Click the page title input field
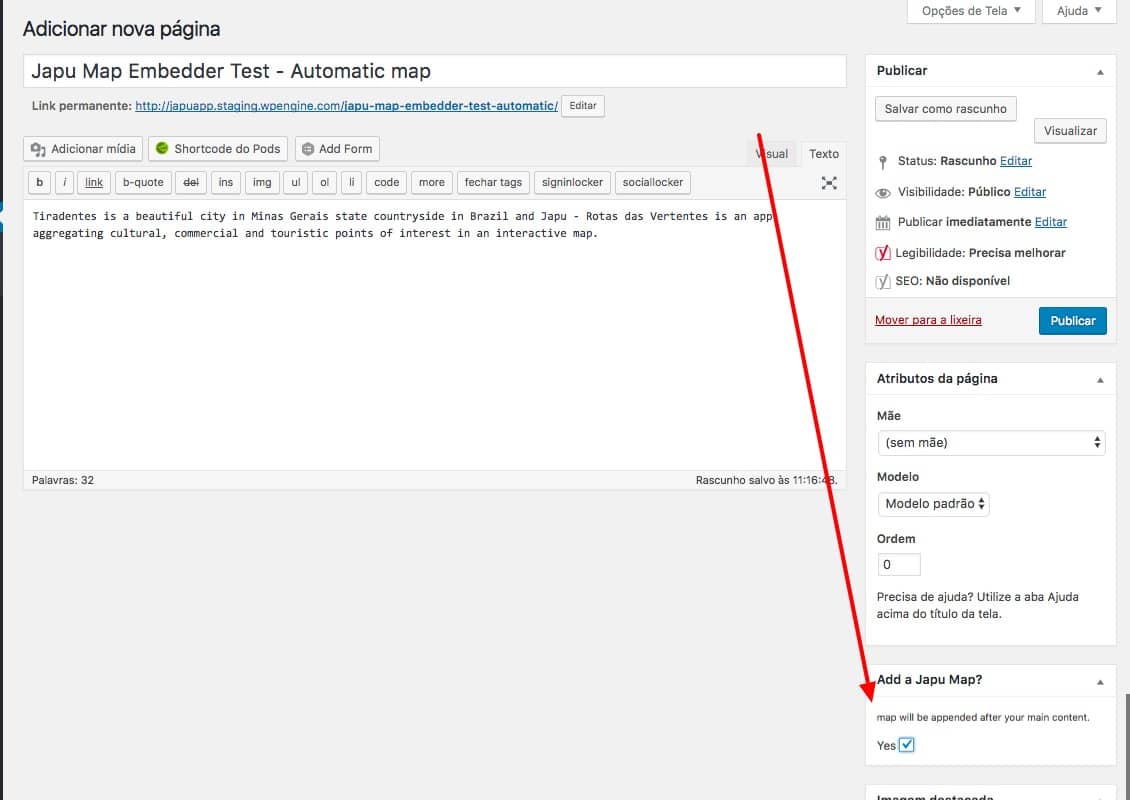 click(435, 71)
